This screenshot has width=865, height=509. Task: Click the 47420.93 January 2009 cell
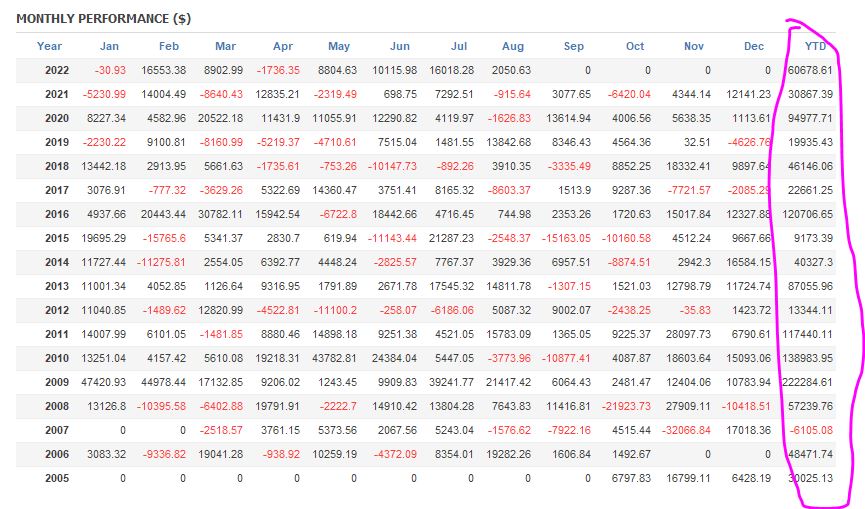98,382
